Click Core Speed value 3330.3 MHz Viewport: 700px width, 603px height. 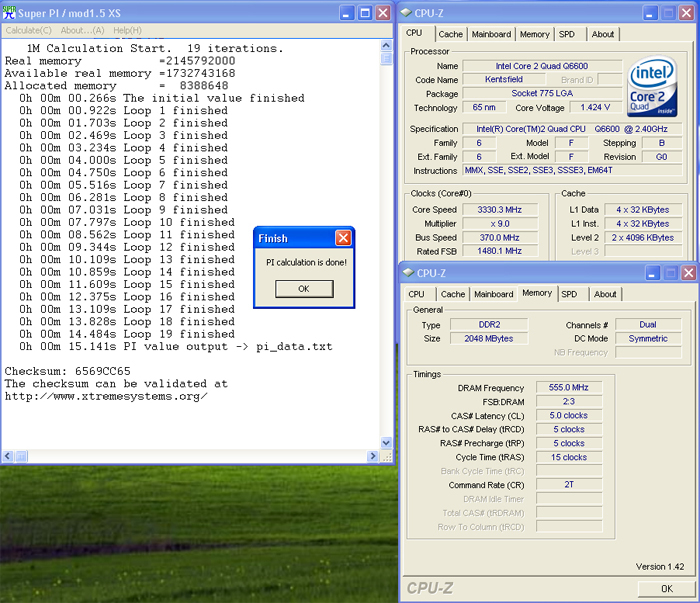500,210
